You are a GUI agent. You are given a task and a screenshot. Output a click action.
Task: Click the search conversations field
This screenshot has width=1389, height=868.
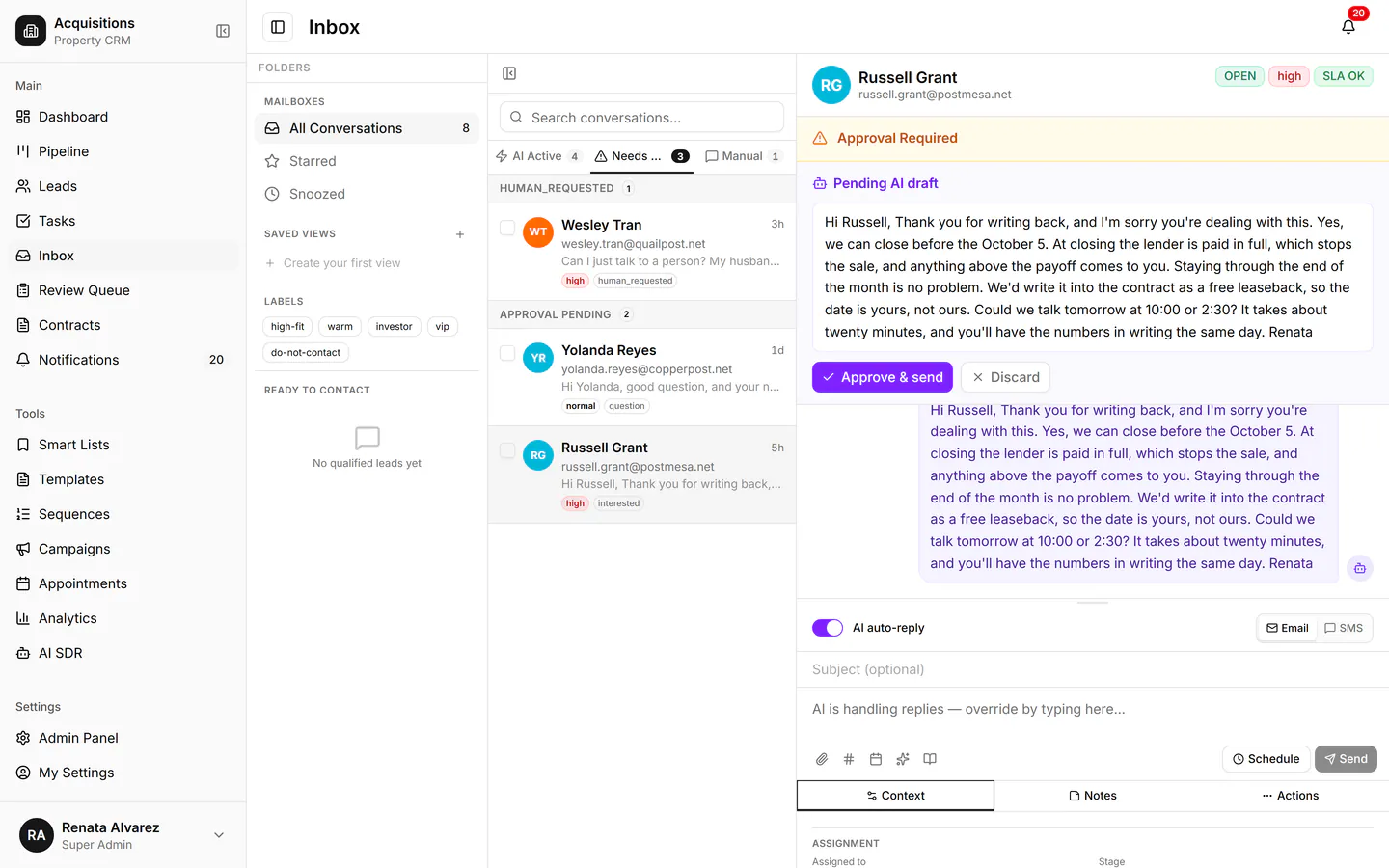coord(641,118)
